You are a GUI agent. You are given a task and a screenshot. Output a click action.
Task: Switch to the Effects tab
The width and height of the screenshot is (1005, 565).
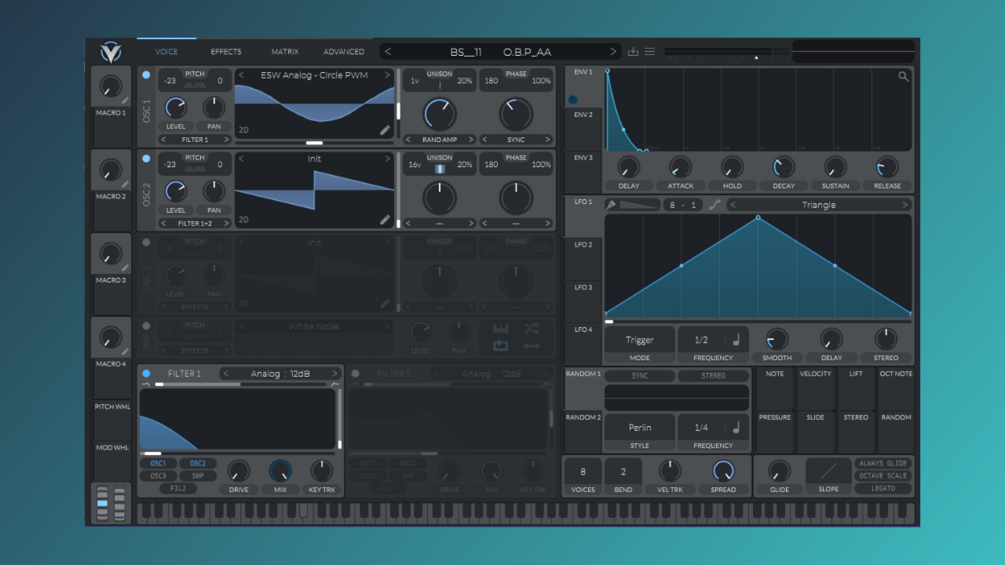(x=226, y=52)
